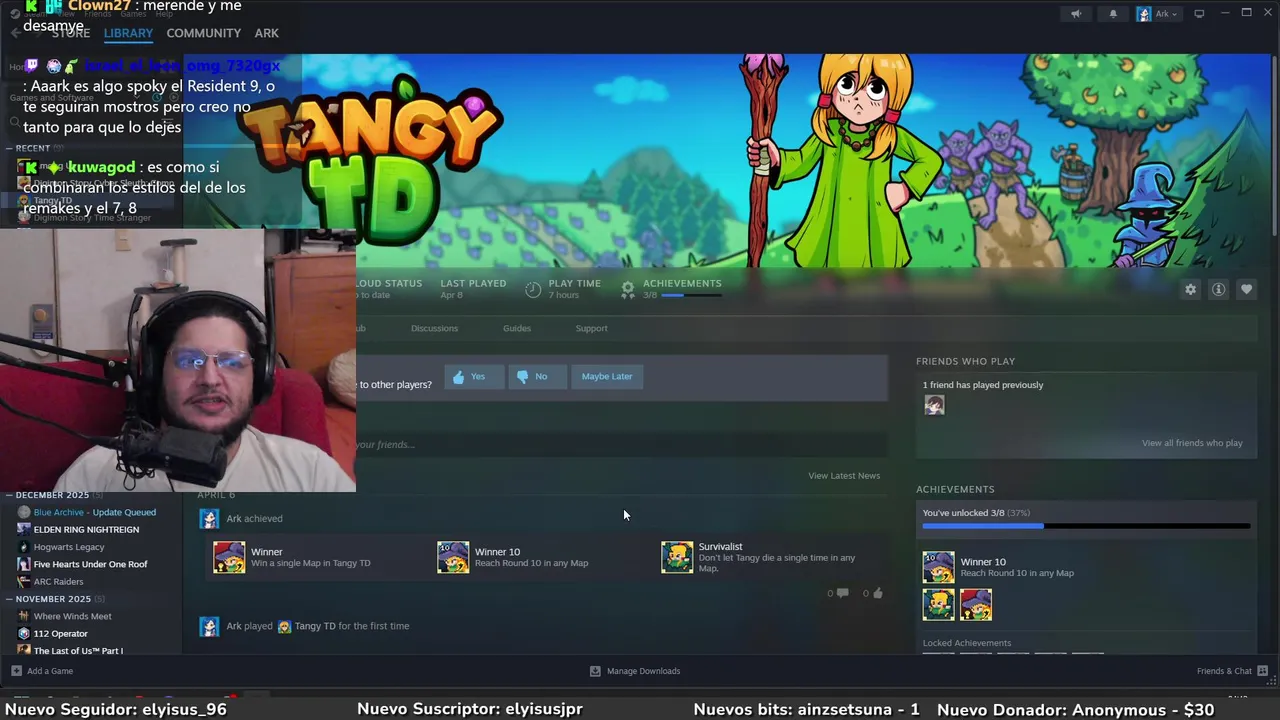Click the red-hat achievement thumbnail in panel
The image size is (1280, 720).
point(976,605)
